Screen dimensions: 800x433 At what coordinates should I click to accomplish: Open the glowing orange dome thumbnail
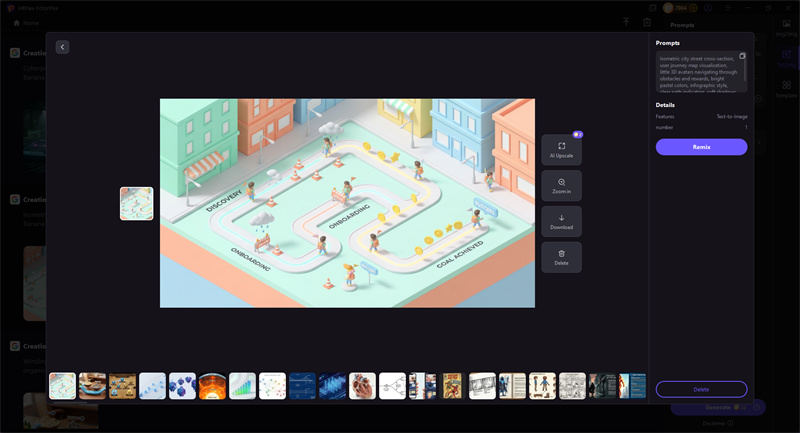[x=212, y=386]
